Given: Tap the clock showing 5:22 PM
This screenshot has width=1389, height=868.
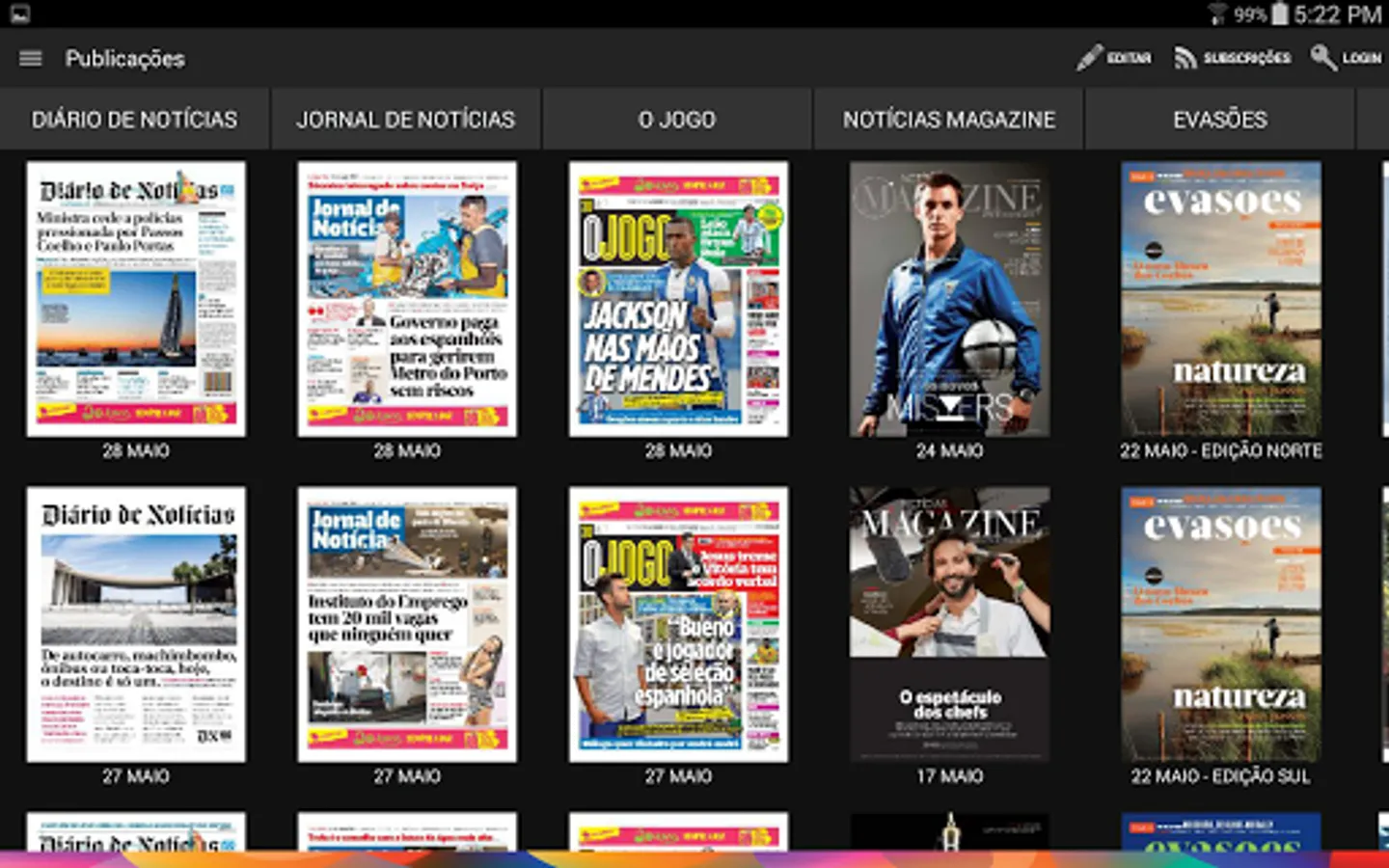Looking at the screenshot, I should tap(1337, 14).
